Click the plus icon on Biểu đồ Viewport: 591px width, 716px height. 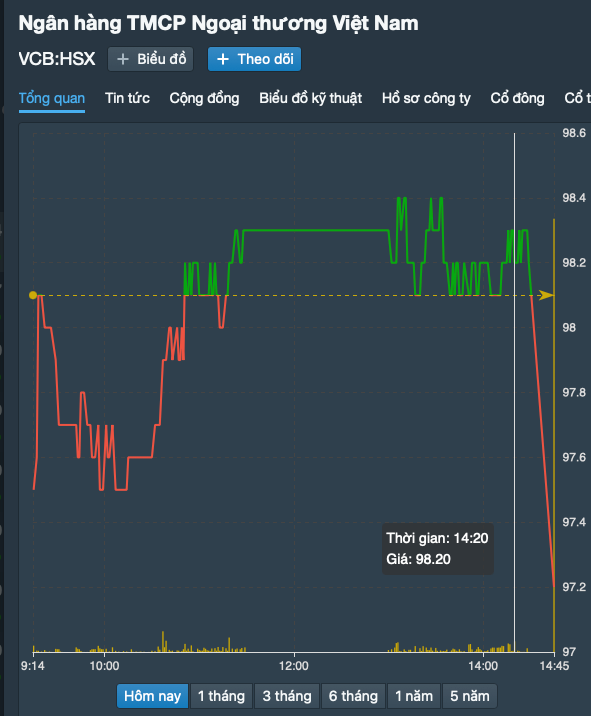click(122, 59)
